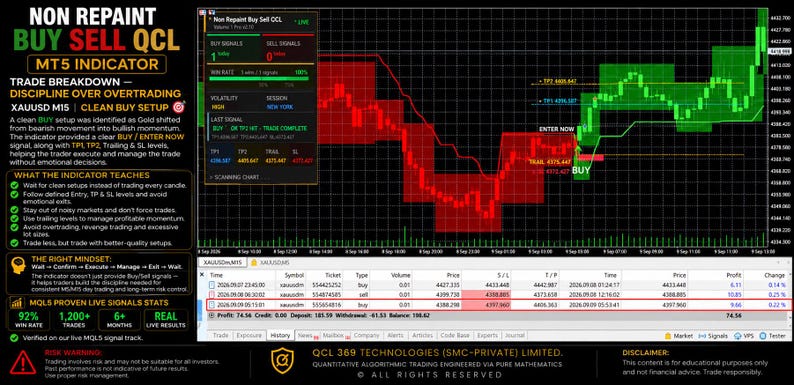Open the Journal tab
The image size is (794, 385).
(x=514, y=335)
